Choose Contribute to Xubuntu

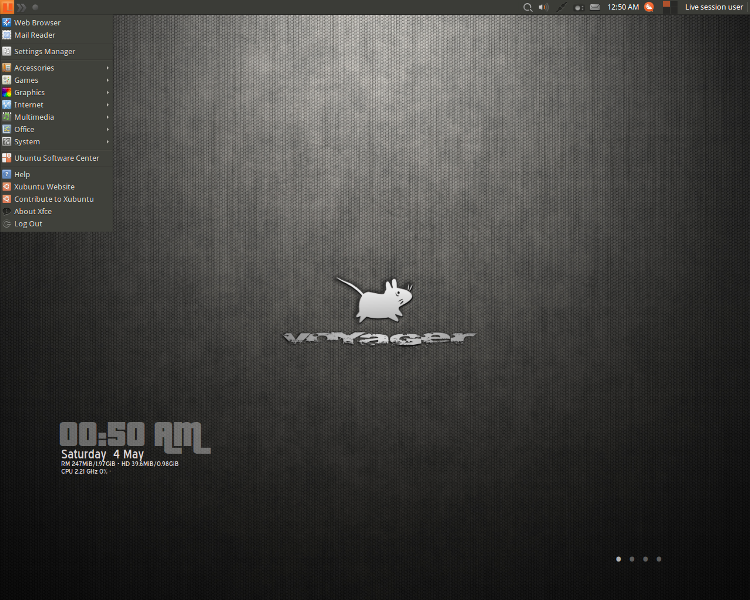(56, 199)
